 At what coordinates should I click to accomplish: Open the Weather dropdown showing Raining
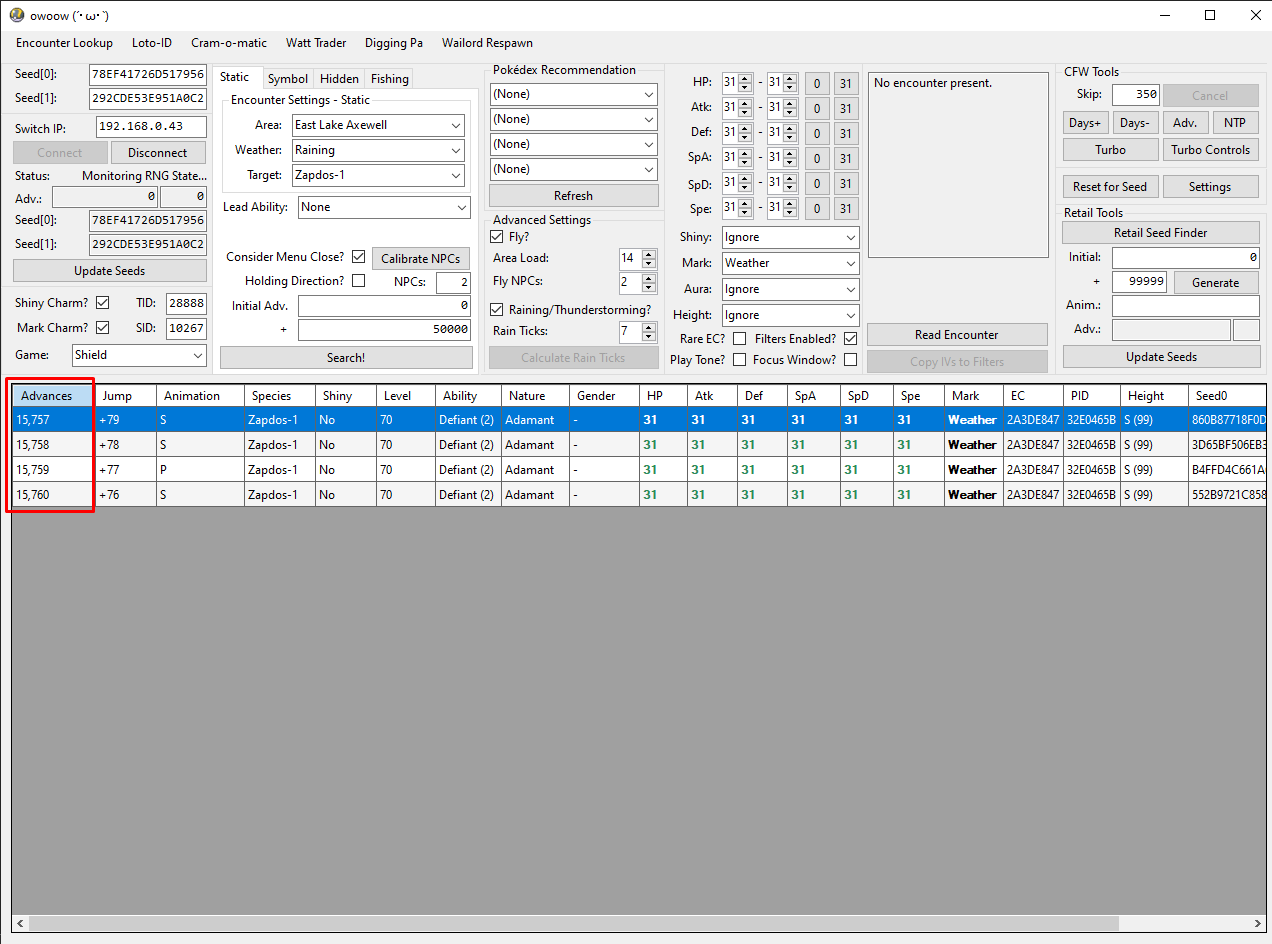click(378, 150)
